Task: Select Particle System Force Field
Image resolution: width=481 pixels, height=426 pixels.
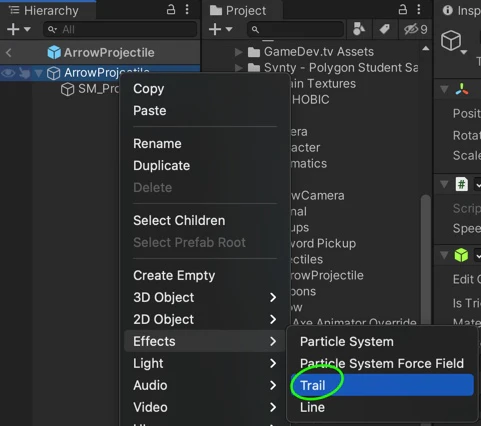Action: pos(382,363)
